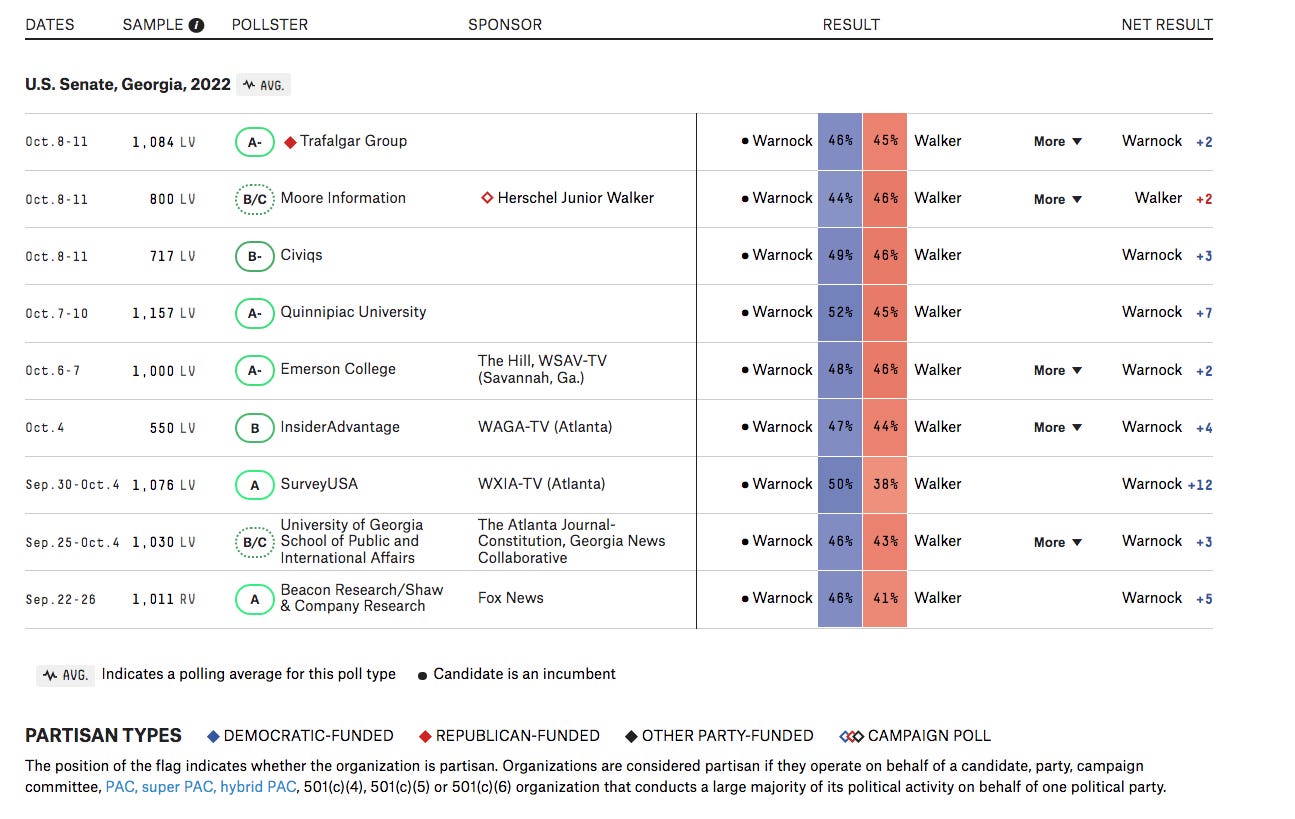Click the SAMPLE column header

(x=153, y=25)
